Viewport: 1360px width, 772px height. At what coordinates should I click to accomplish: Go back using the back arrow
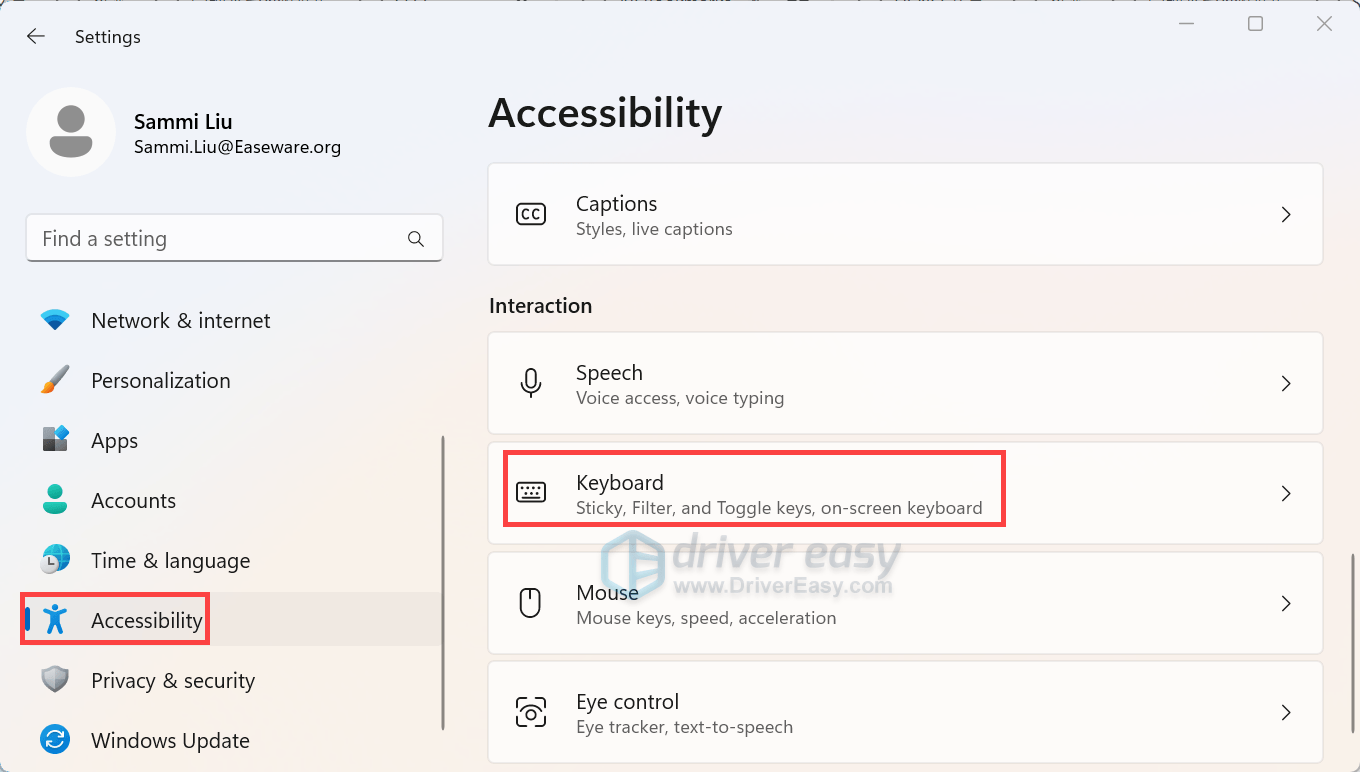click(x=36, y=36)
